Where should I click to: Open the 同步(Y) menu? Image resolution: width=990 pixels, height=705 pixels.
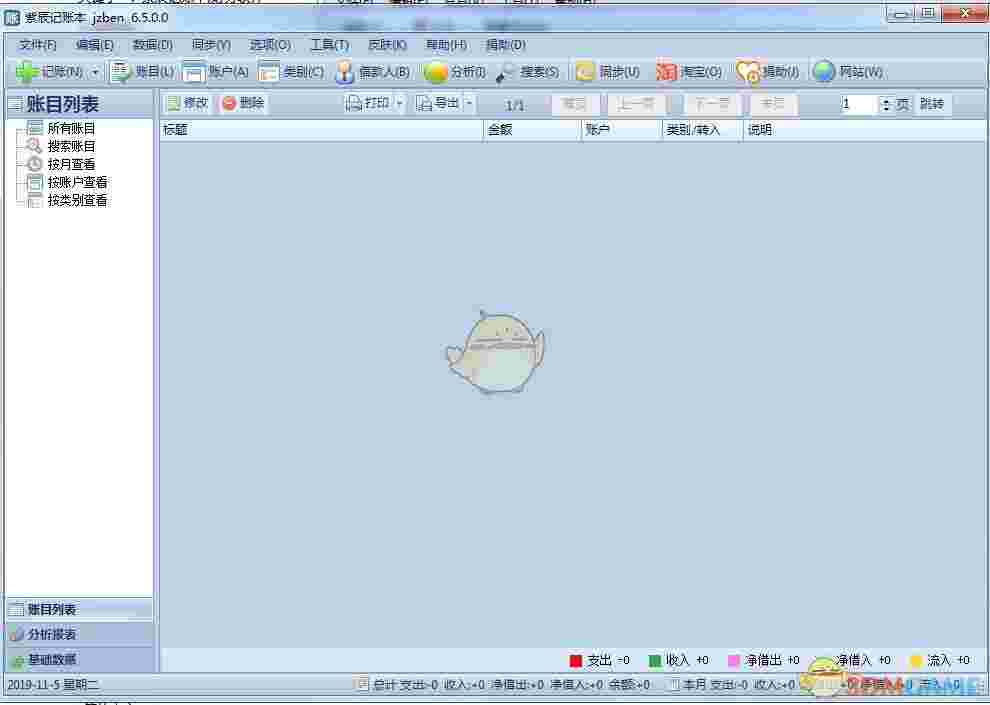(211, 45)
